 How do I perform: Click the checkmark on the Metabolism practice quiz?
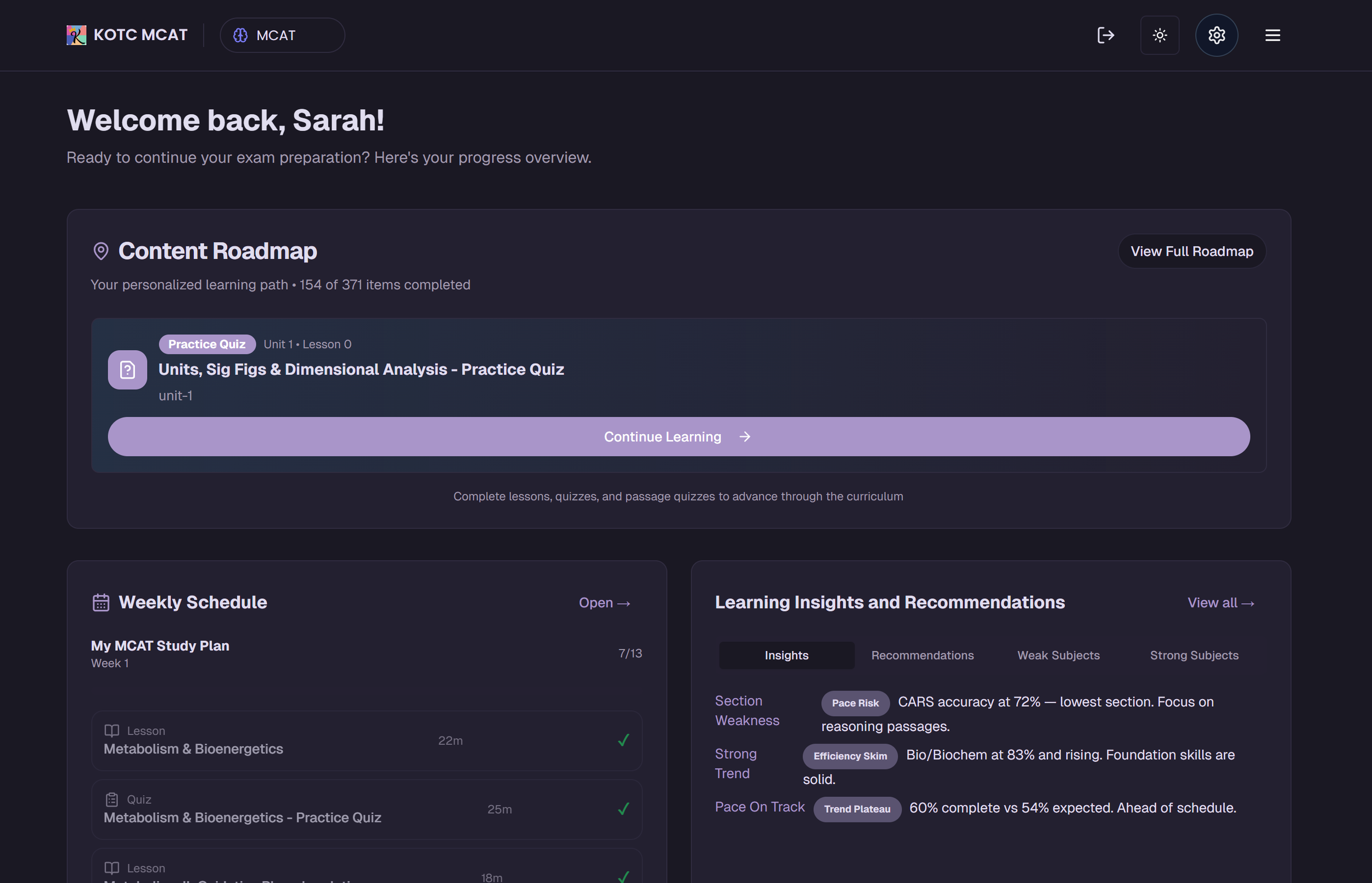tap(623, 809)
